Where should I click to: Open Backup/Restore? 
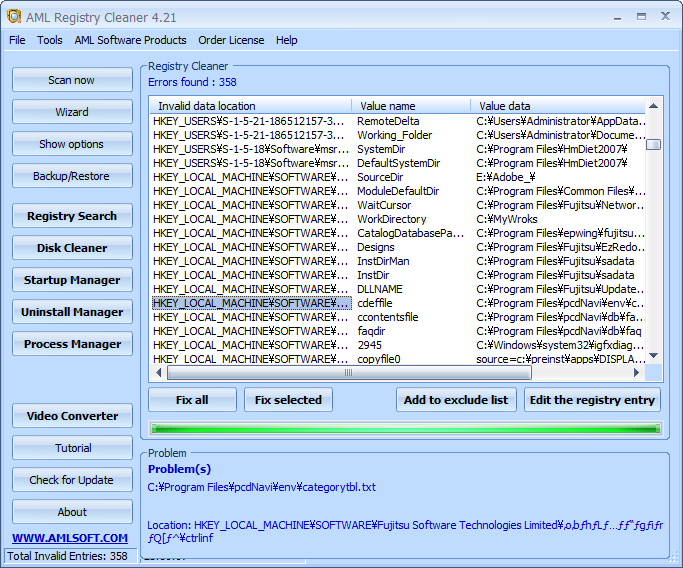click(72, 176)
